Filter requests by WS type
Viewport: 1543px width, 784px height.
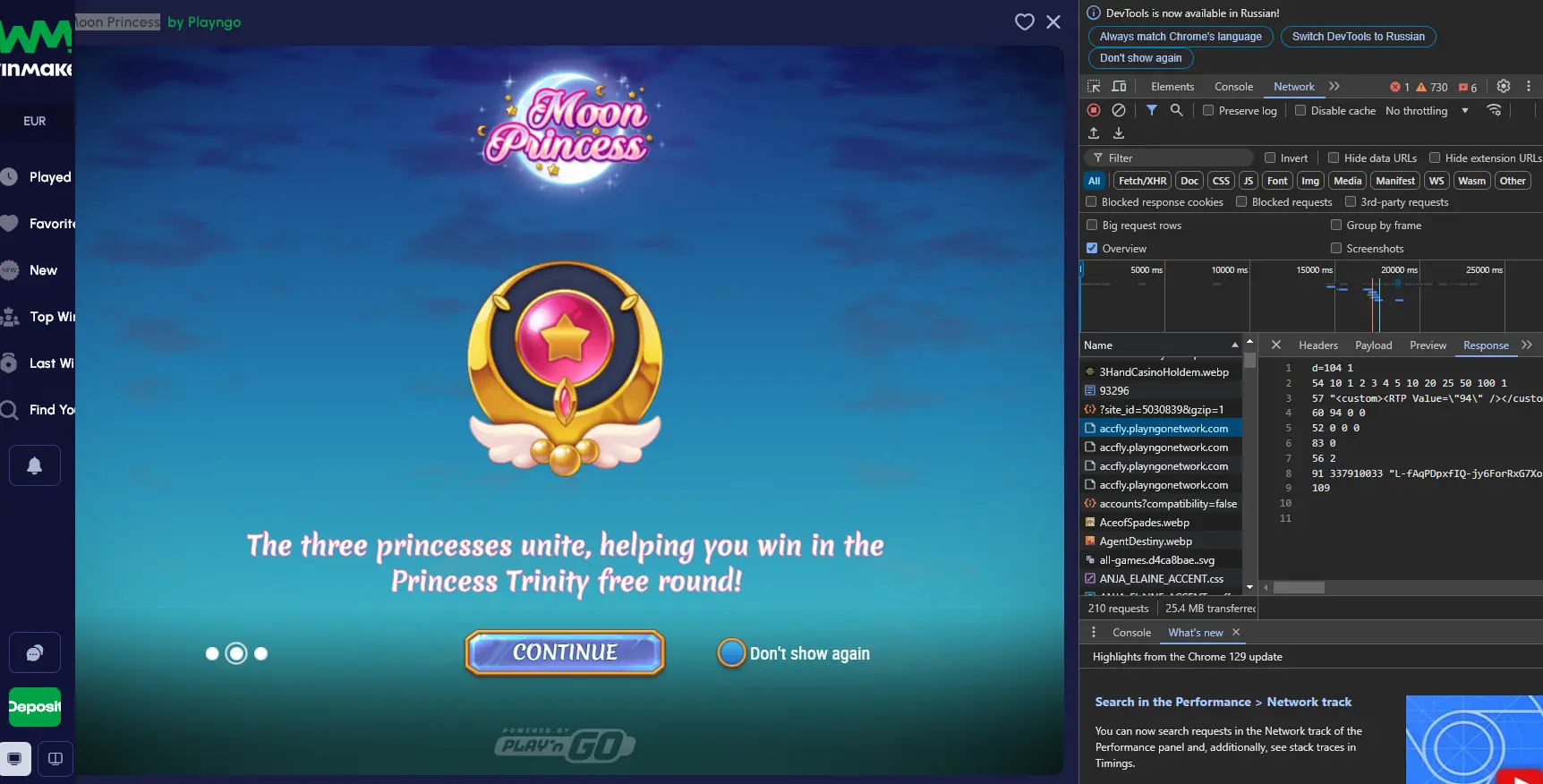point(1436,181)
